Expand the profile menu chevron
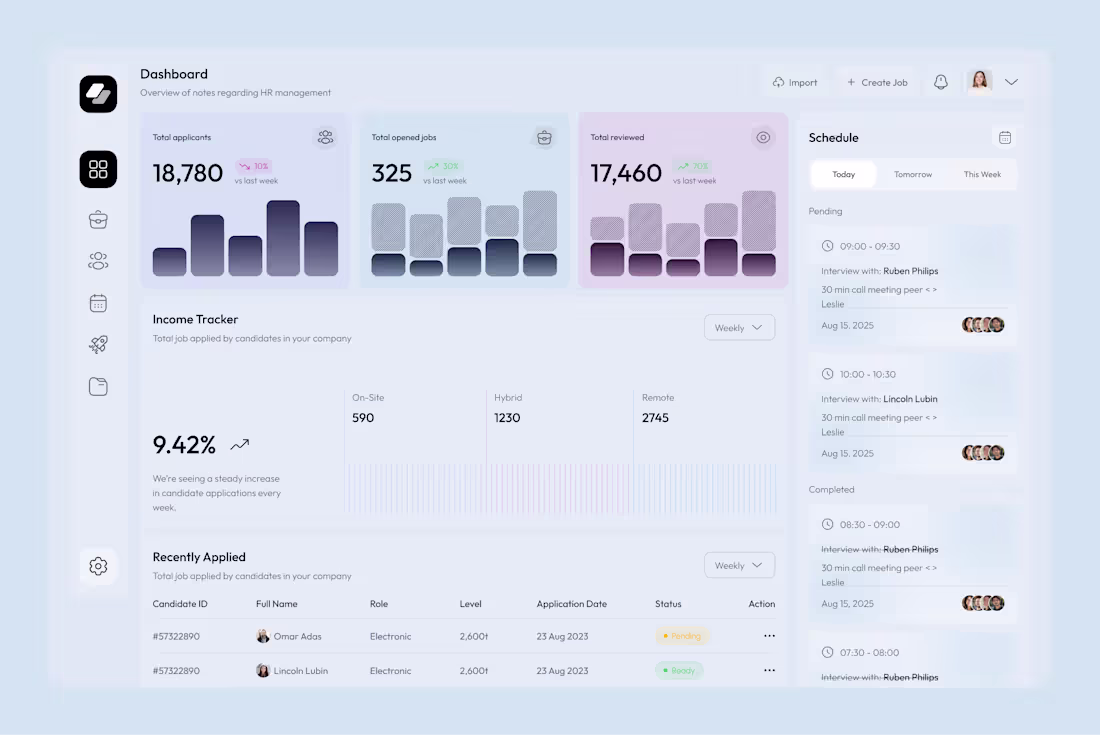This screenshot has height=735, width=1100. point(1011,82)
